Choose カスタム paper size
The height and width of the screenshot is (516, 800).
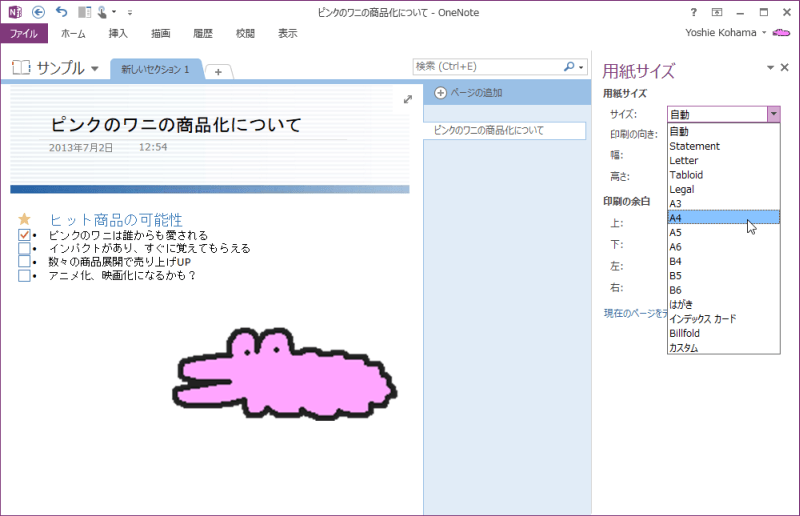[x=723, y=348]
